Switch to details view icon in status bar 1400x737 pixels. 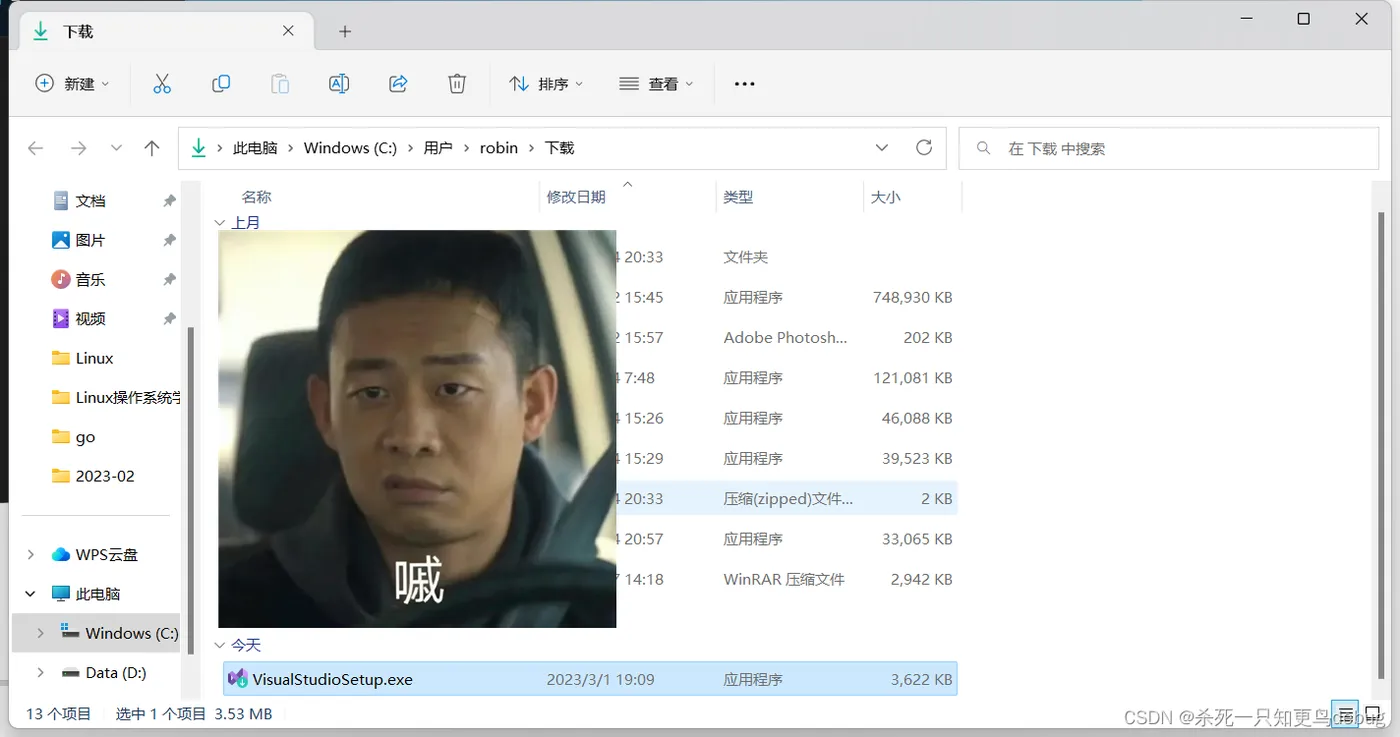[1347, 714]
